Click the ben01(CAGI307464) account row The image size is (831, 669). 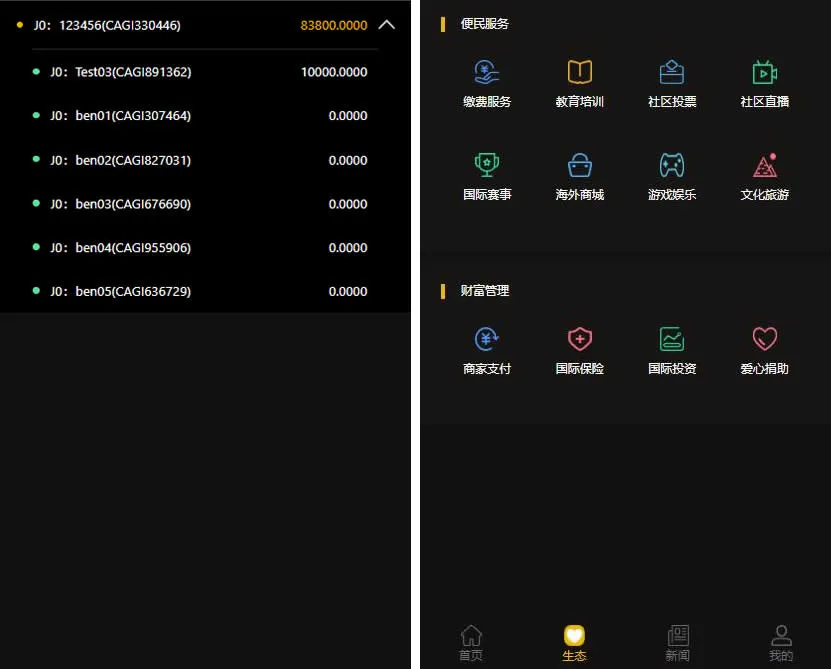pyautogui.click(x=200, y=115)
